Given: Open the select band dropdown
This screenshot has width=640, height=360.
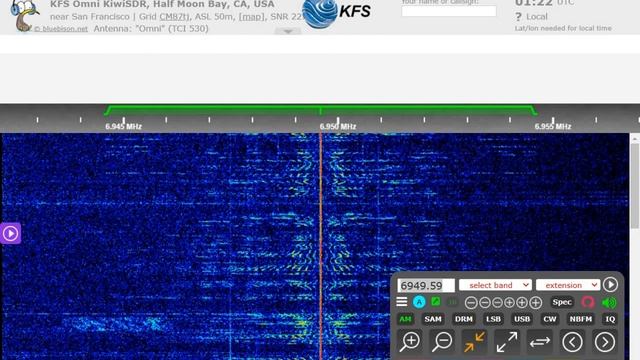Looking at the screenshot, I should 495,285.
